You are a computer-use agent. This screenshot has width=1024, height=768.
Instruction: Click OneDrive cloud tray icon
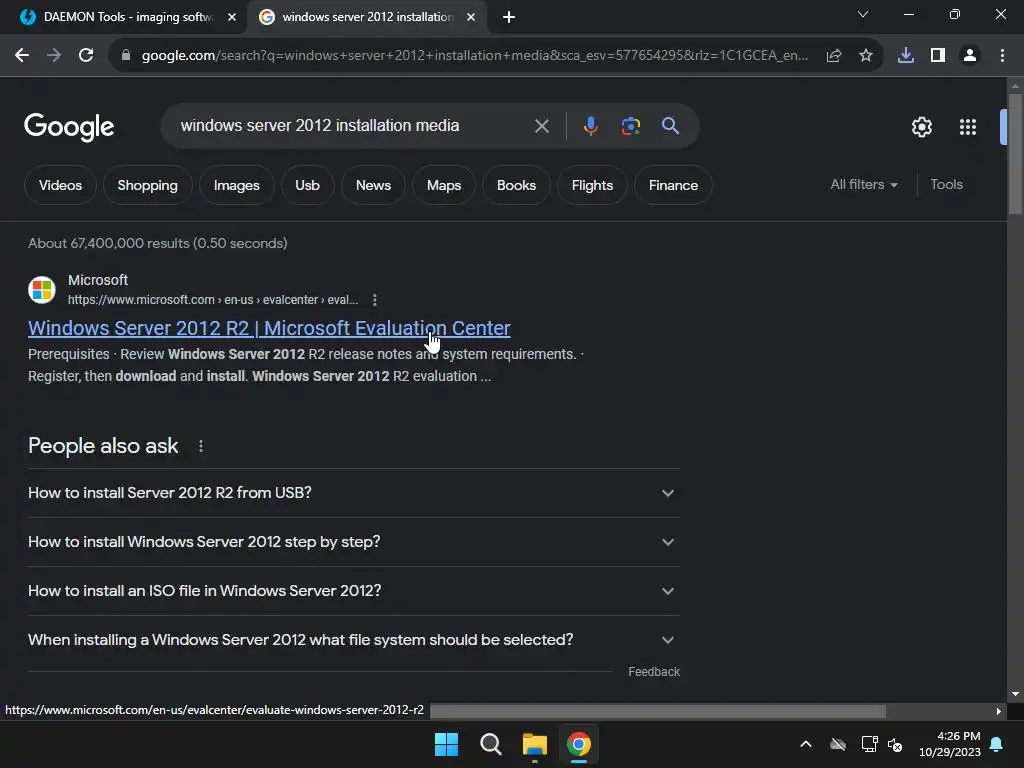[838, 744]
